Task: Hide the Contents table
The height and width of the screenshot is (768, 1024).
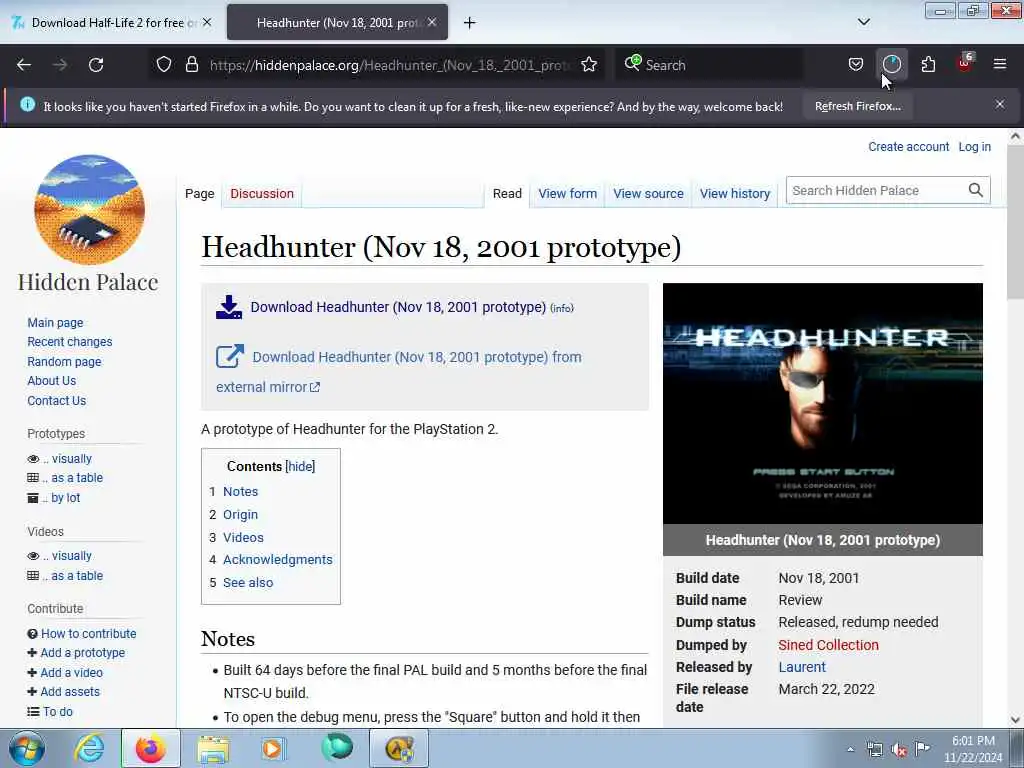Action: coord(300,466)
